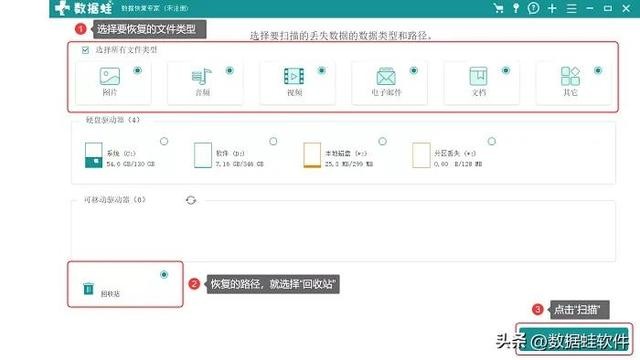
Task: Click the teal scan button at bottom right
Action: coord(574,339)
